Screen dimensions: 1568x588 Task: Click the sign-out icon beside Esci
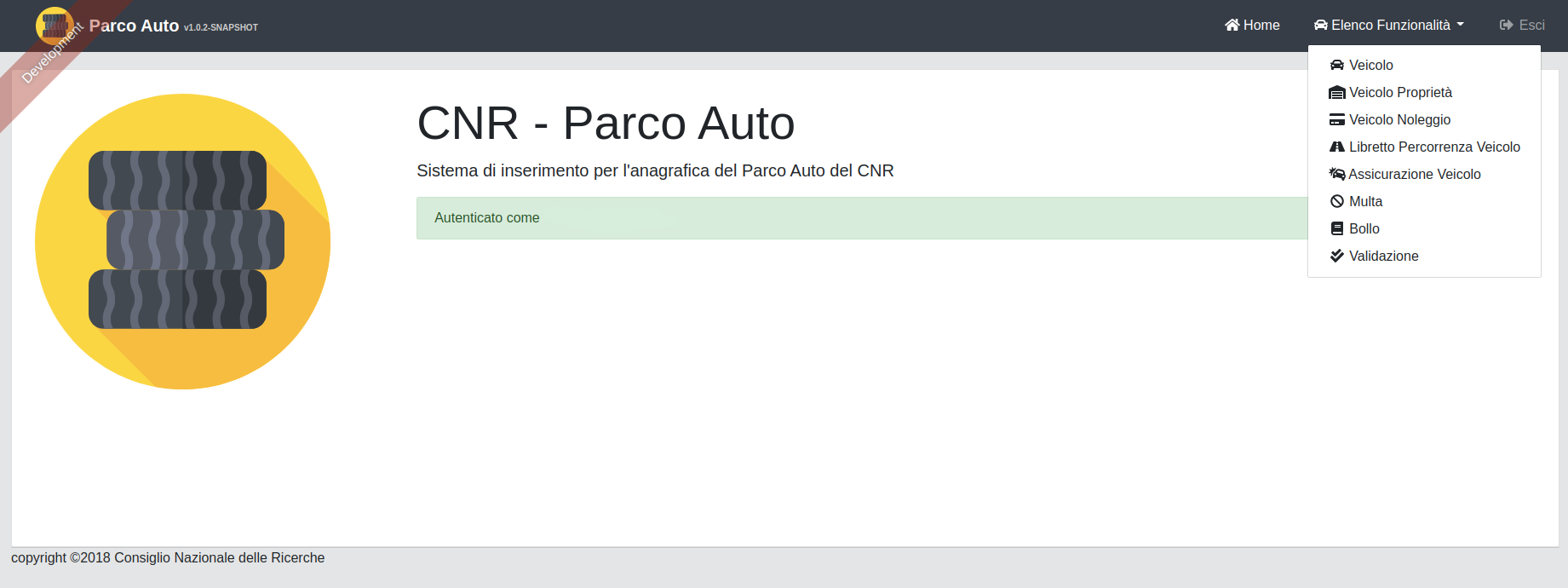[x=1507, y=25]
